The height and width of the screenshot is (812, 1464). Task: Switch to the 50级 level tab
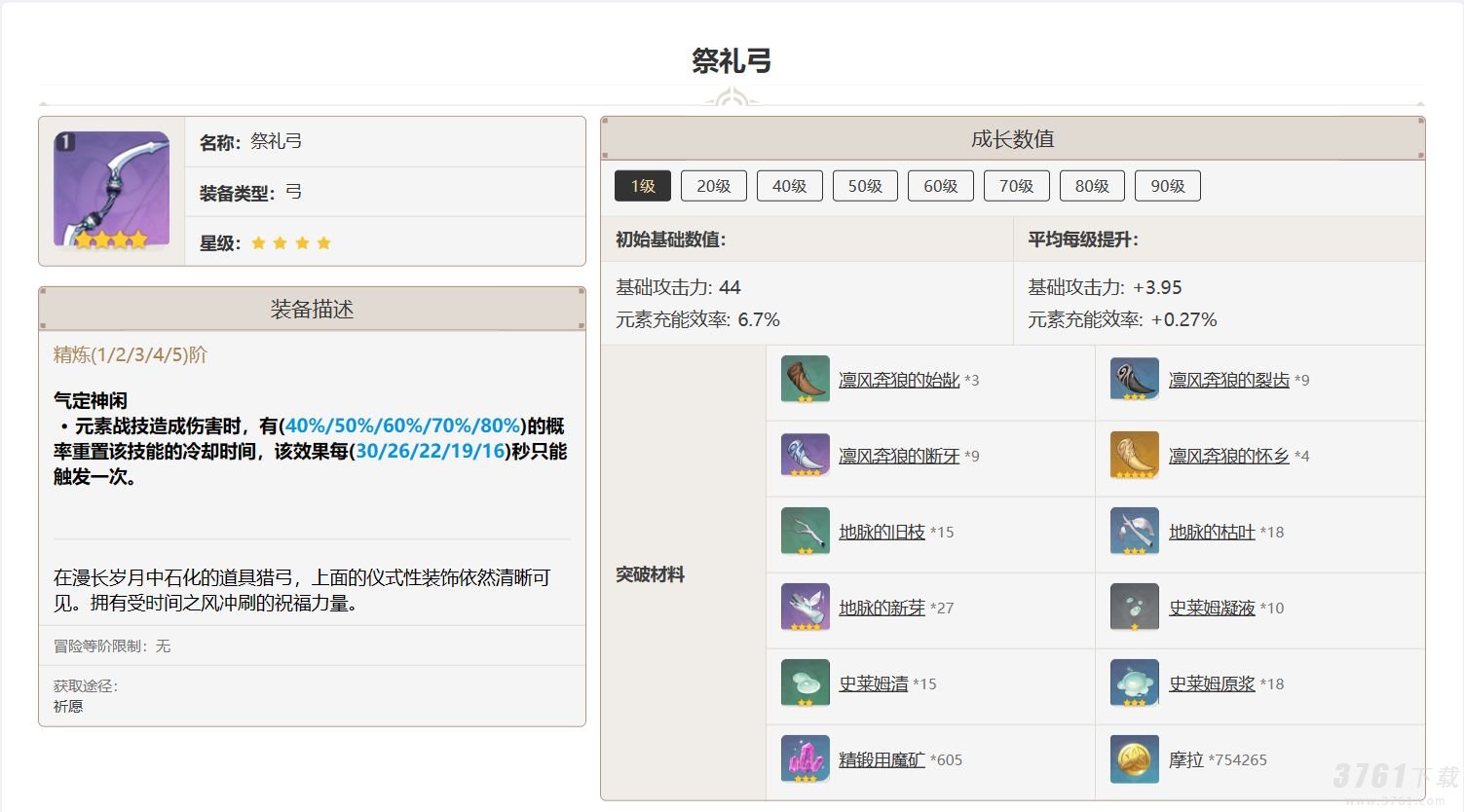(x=865, y=186)
